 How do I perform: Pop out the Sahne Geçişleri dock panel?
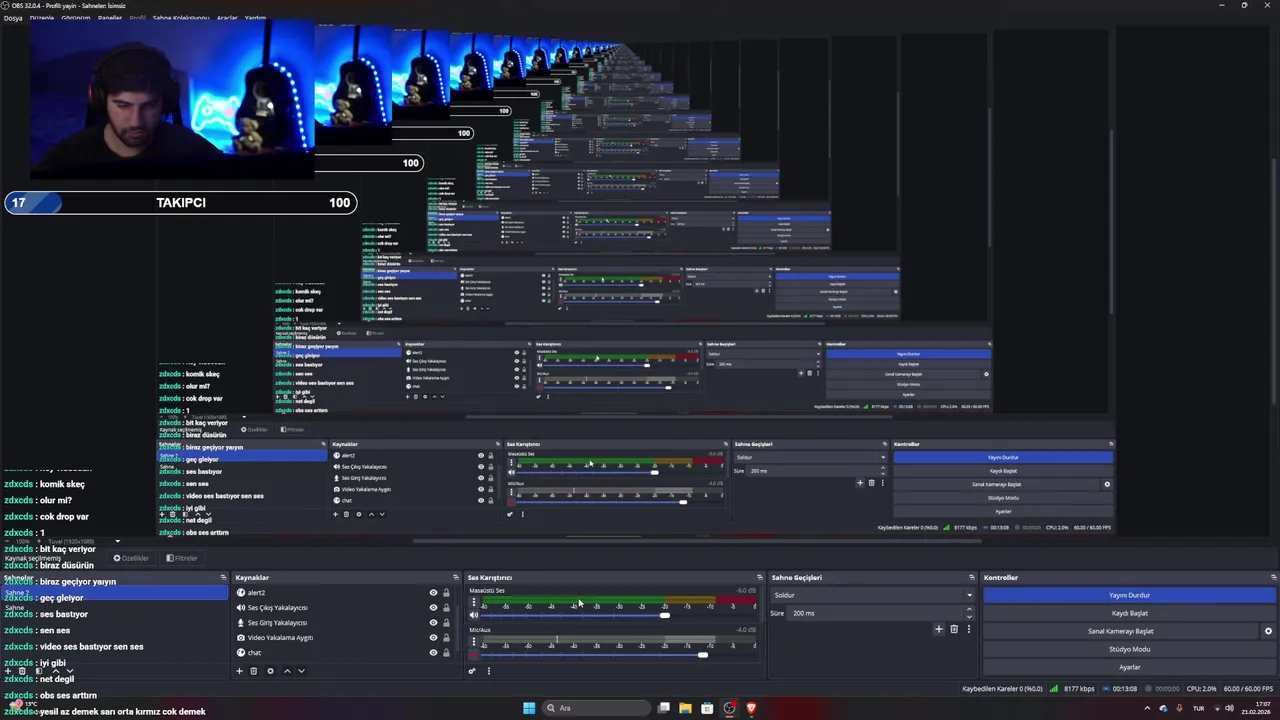(971, 577)
